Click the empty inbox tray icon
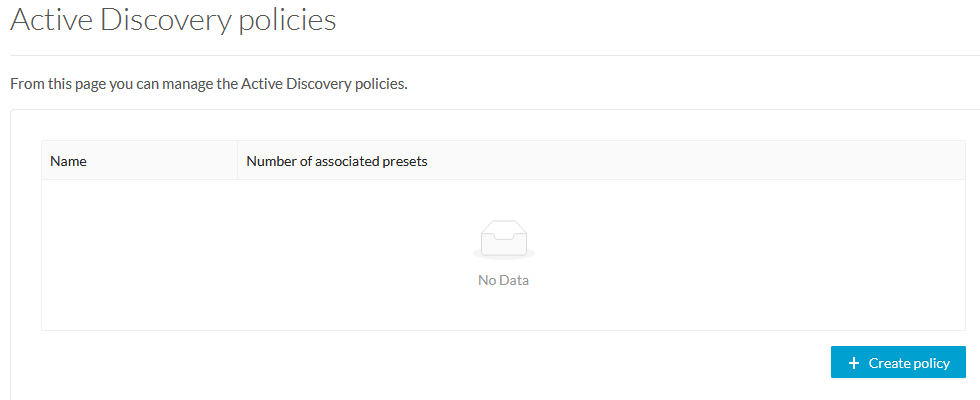Viewport: 980px width, 400px height. (x=504, y=237)
